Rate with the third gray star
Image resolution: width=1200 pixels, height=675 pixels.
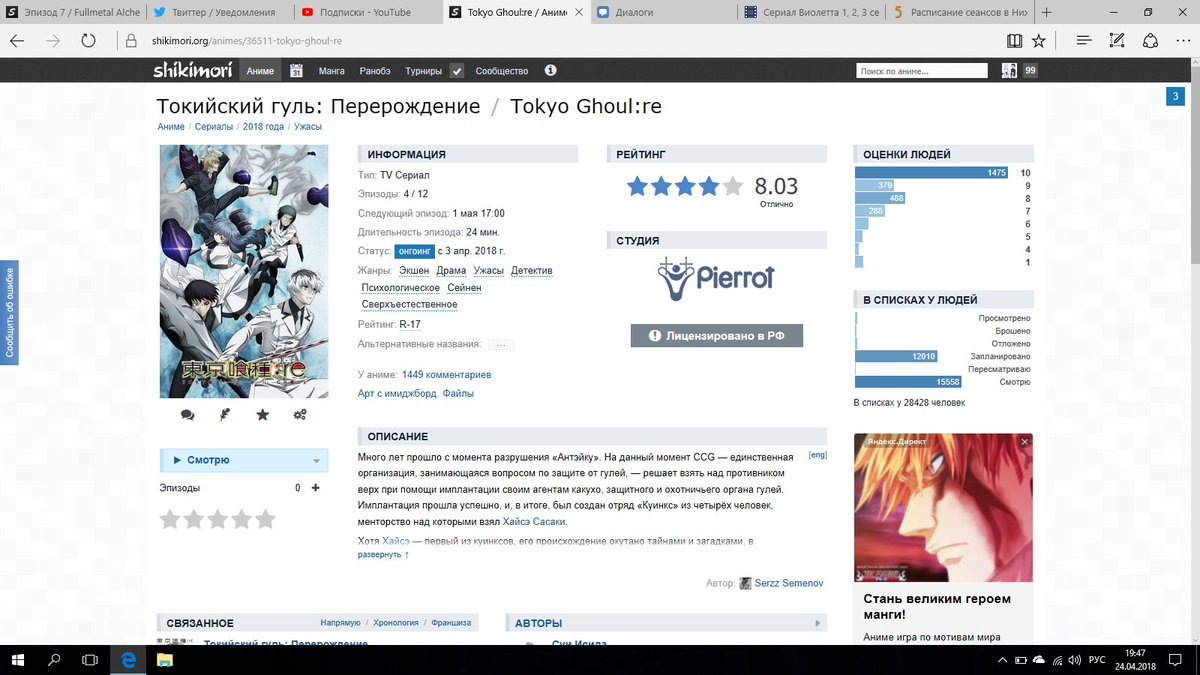[x=218, y=519]
